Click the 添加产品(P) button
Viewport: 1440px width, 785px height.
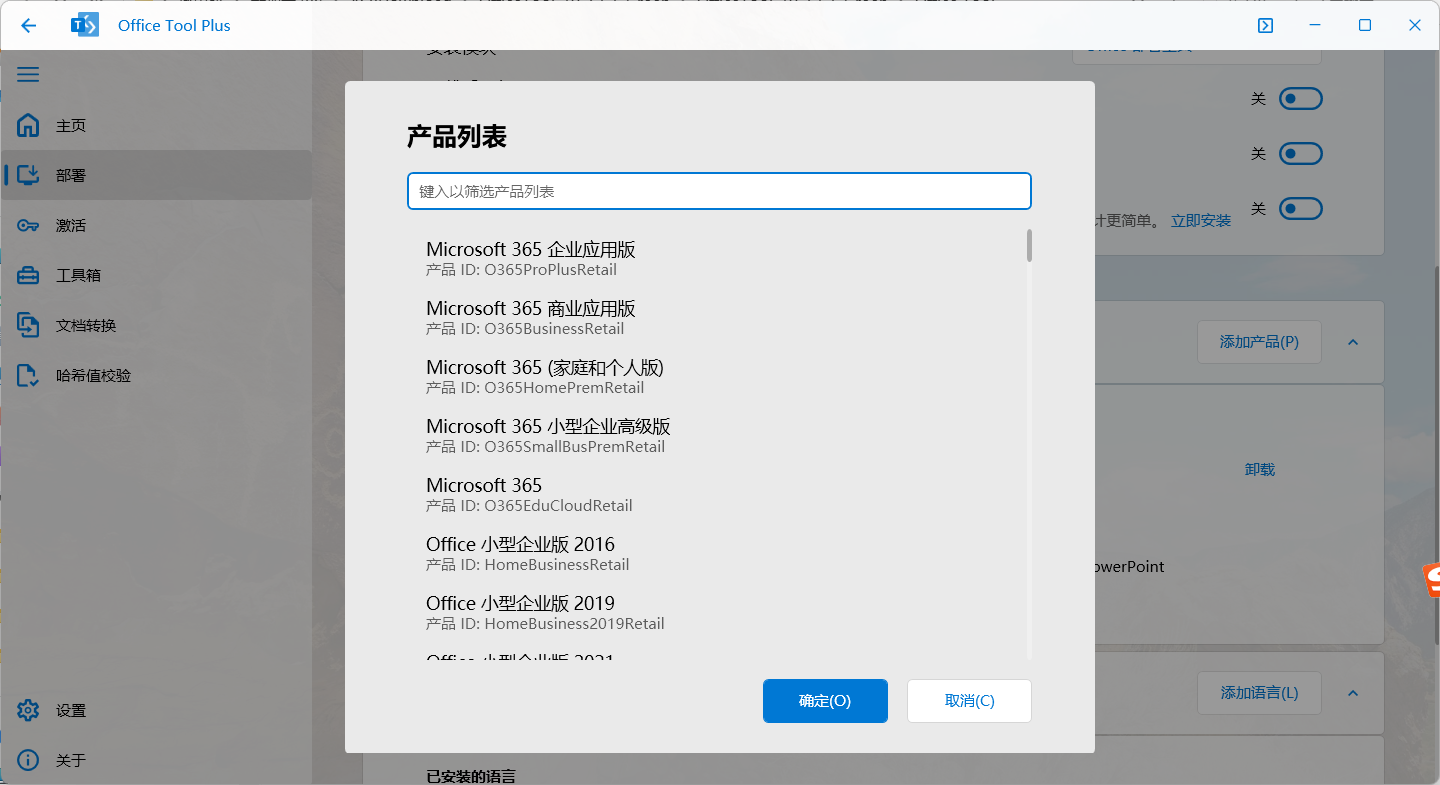point(1259,342)
